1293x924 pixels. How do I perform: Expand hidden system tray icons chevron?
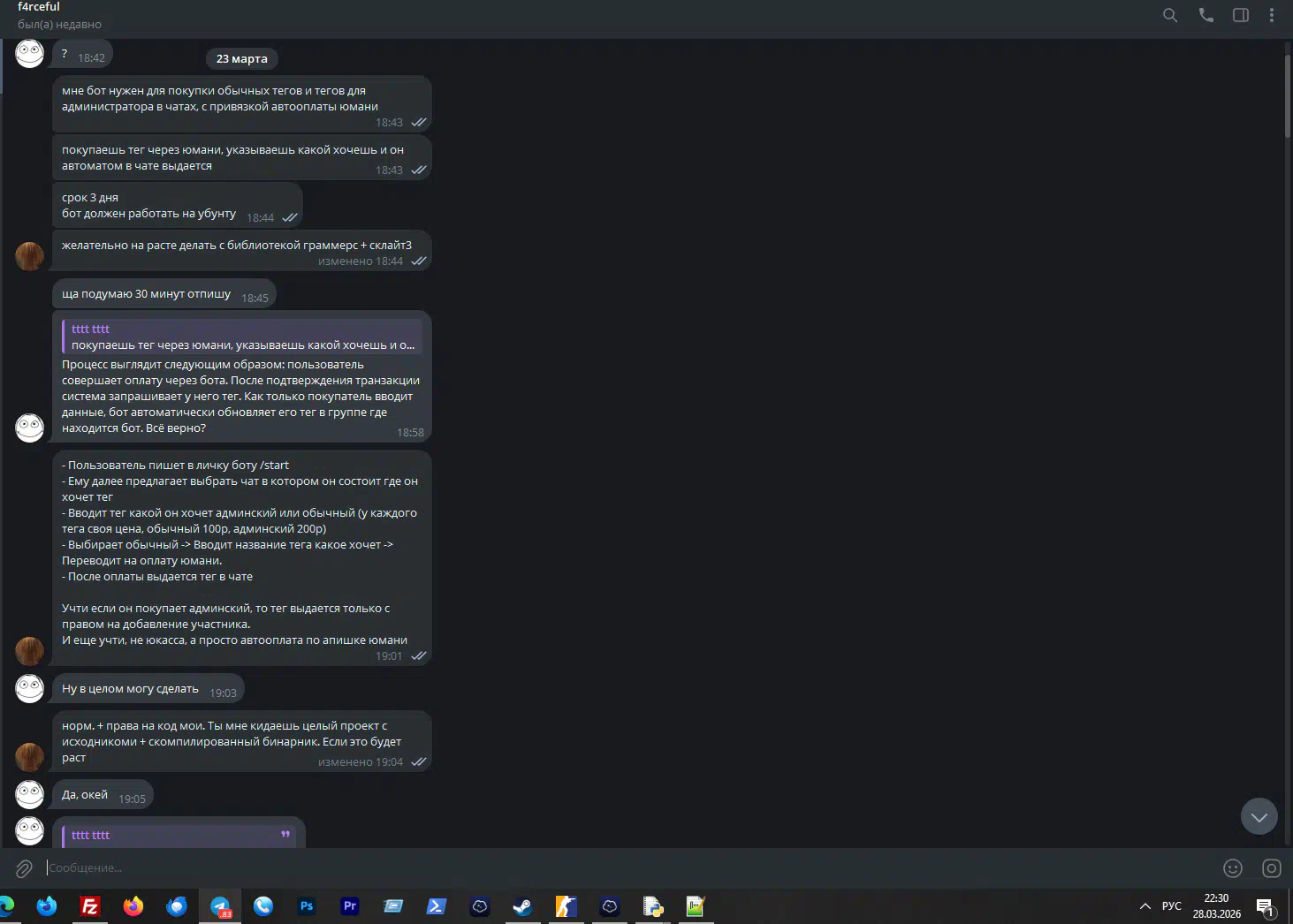[x=1145, y=906]
